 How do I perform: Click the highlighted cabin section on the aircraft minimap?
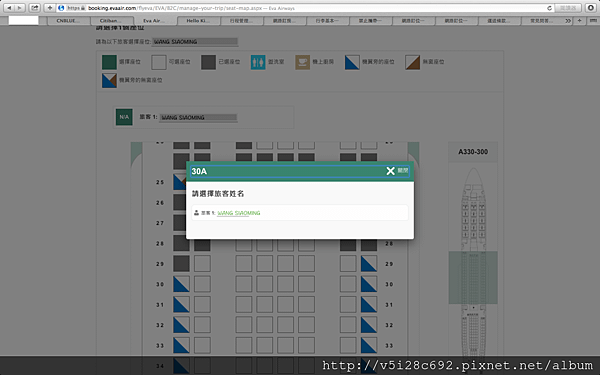pyautogui.click(x=473, y=277)
